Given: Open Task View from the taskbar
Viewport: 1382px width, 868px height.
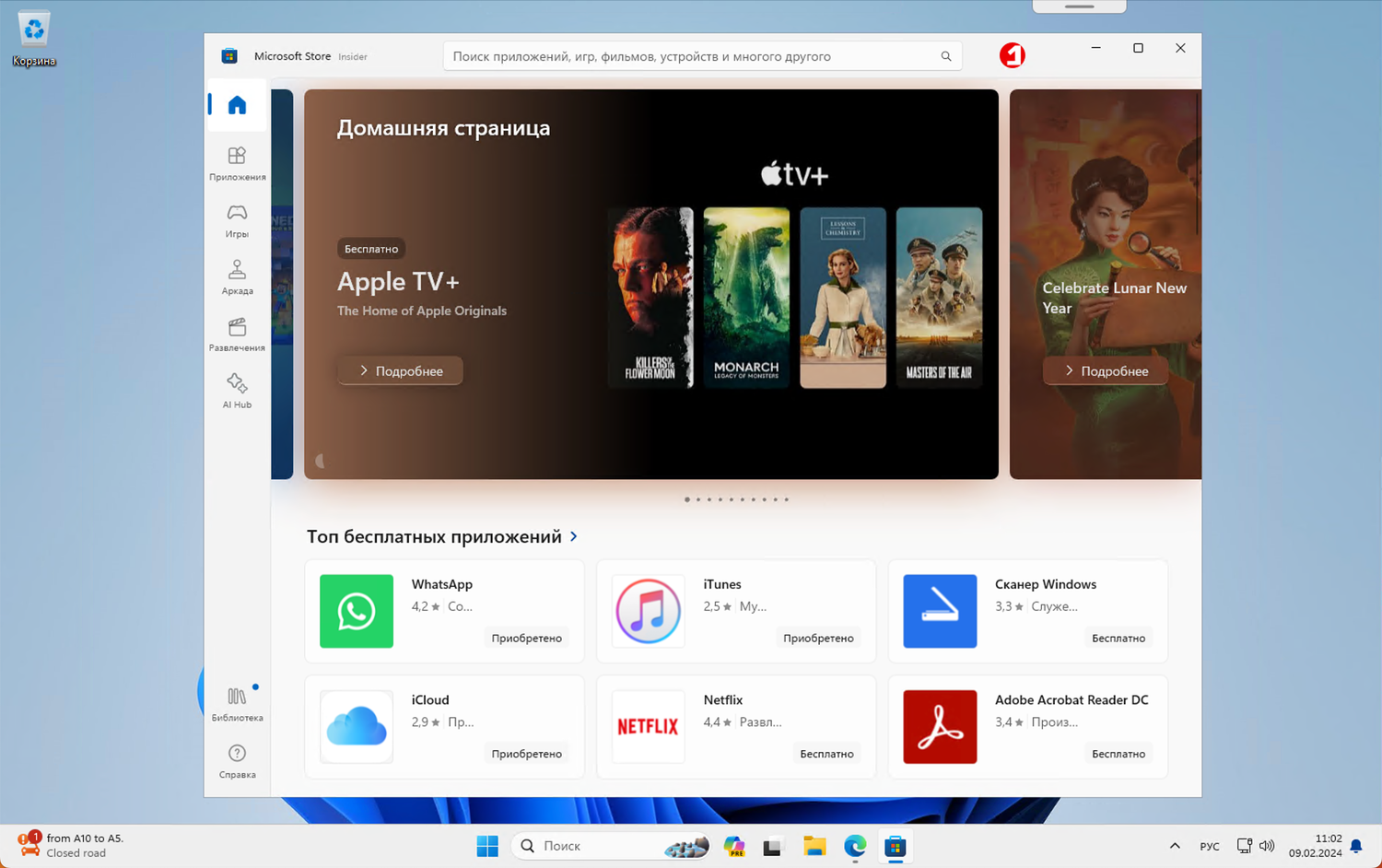Looking at the screenshot, I should (x=772, y=846).
